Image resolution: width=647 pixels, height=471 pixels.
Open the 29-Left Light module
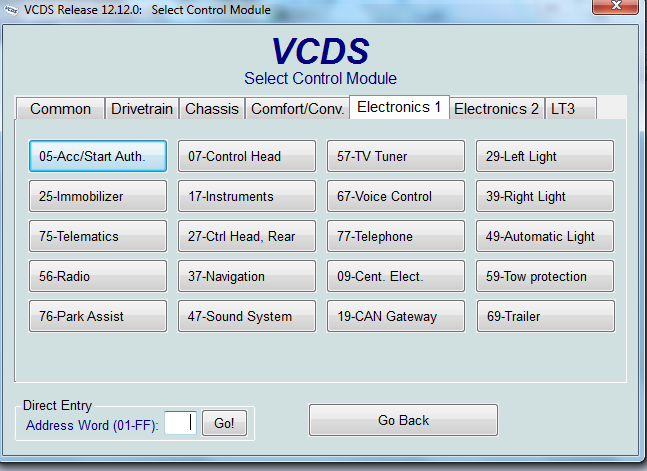pos(545,156)
